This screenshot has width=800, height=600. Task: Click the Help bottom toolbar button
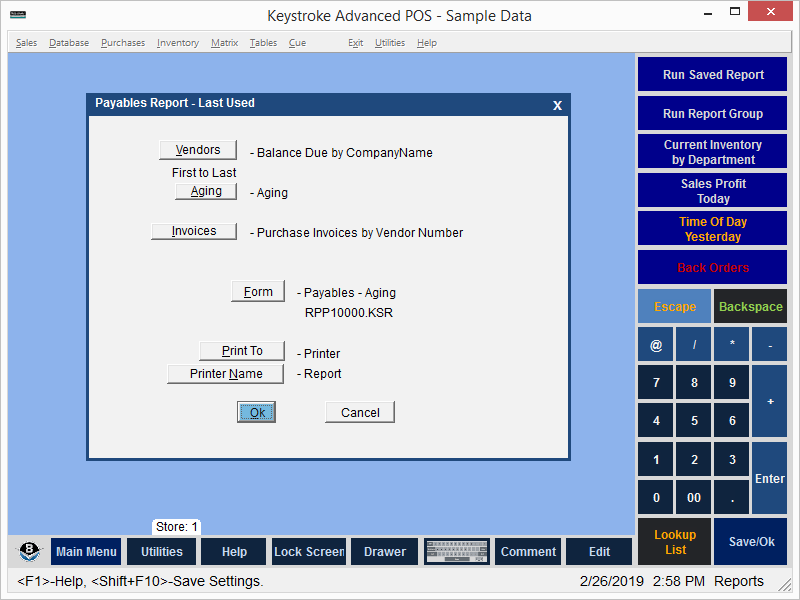234,552
